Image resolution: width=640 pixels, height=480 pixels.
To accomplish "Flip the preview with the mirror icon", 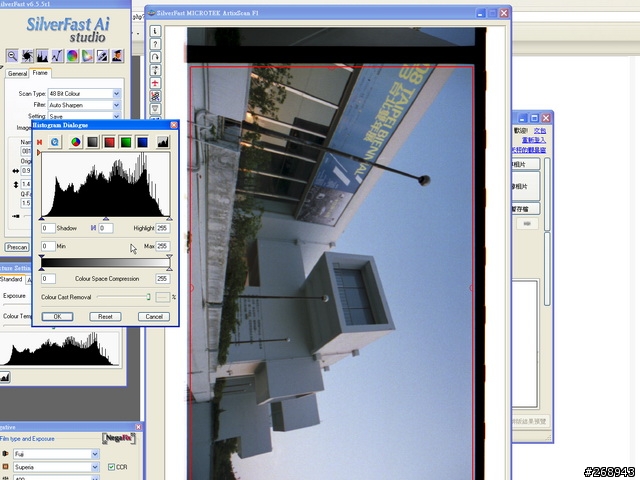I will tap(155, 70).
